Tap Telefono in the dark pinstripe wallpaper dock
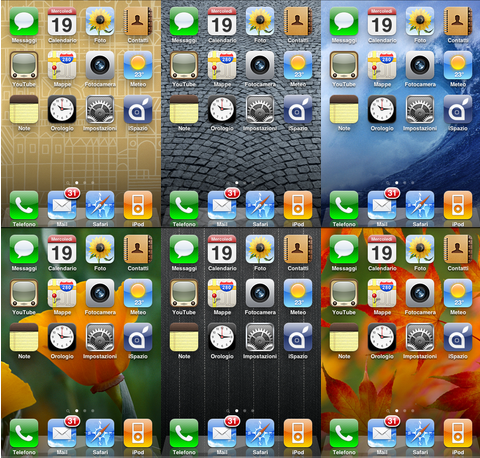 coord(184,433)
